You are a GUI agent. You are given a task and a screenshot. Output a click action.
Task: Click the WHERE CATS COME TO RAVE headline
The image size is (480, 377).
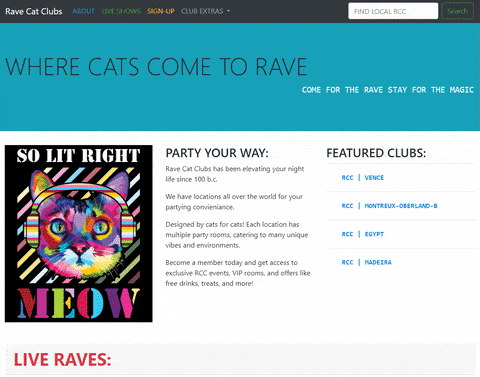(156, 67)
